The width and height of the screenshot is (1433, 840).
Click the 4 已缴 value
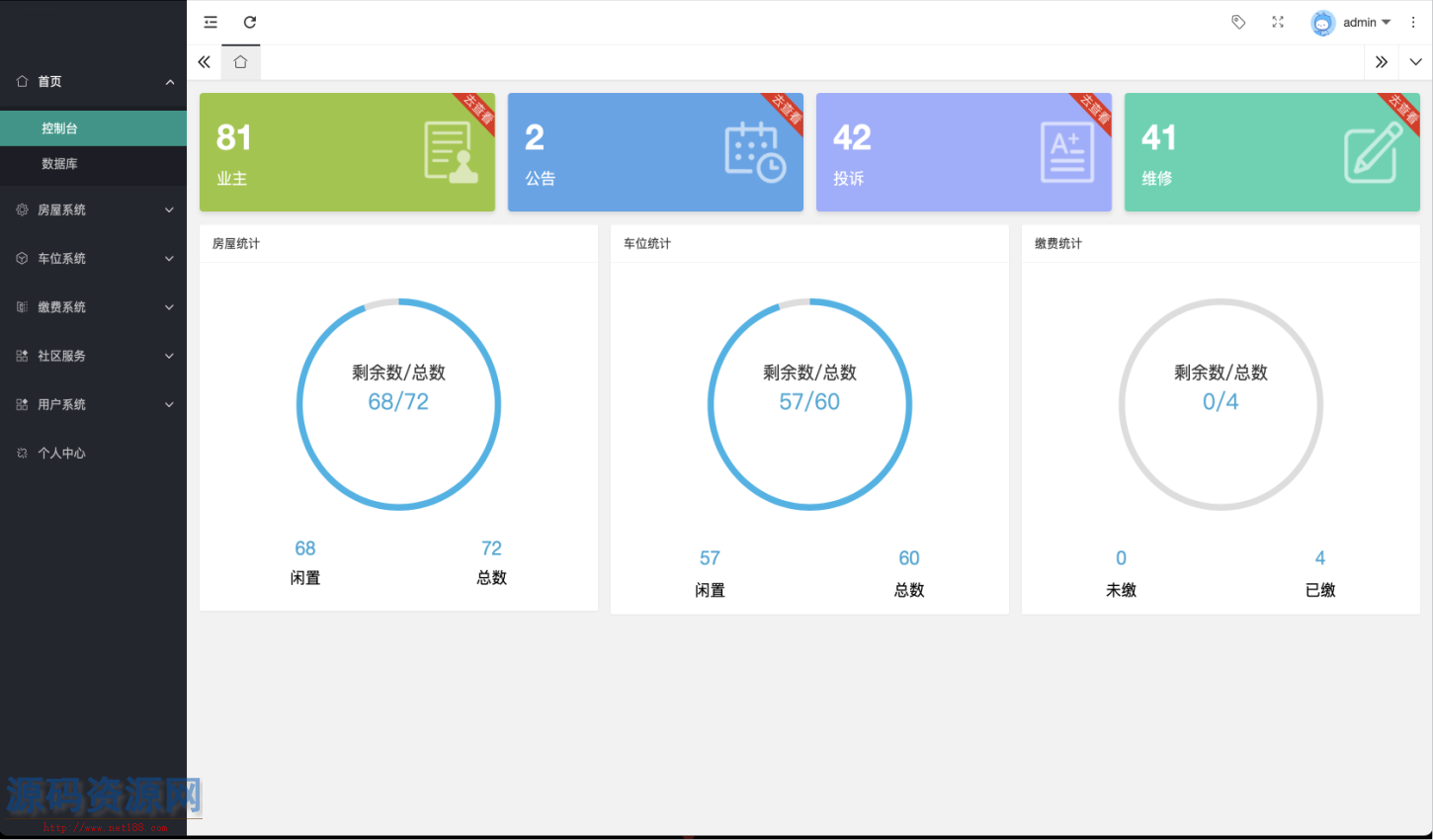click(1320, 558)
